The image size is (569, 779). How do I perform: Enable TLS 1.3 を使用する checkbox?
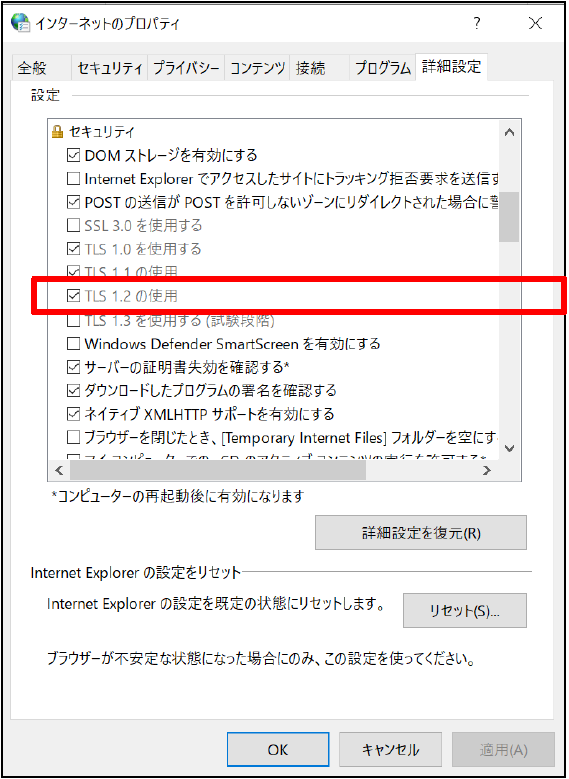click(x=73, y=320)
